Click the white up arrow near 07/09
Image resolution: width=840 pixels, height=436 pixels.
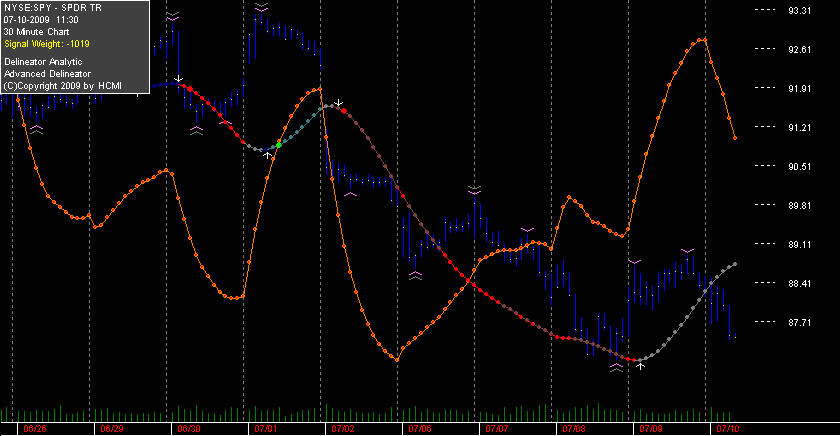640,366
